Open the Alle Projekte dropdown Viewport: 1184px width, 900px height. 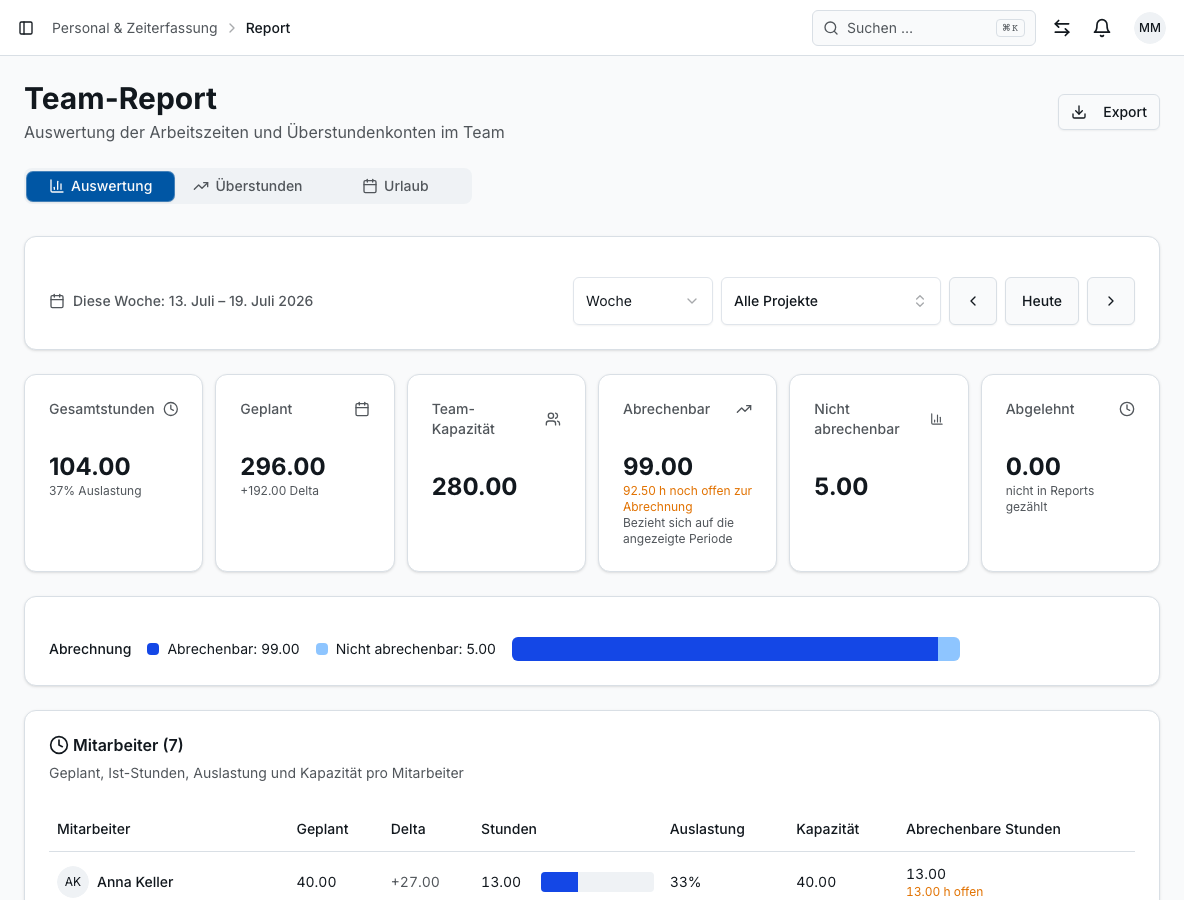pyautogui.click(x=831, y=301)
